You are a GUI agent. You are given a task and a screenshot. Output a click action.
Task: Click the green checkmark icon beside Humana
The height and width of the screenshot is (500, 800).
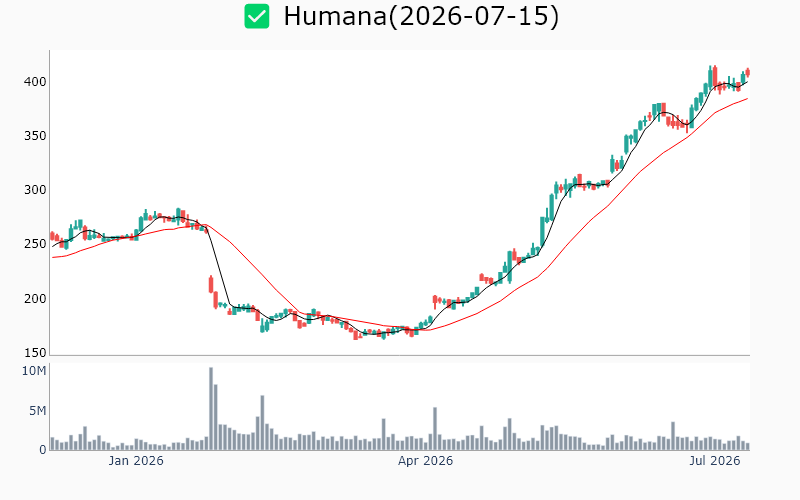coord(257,16)
